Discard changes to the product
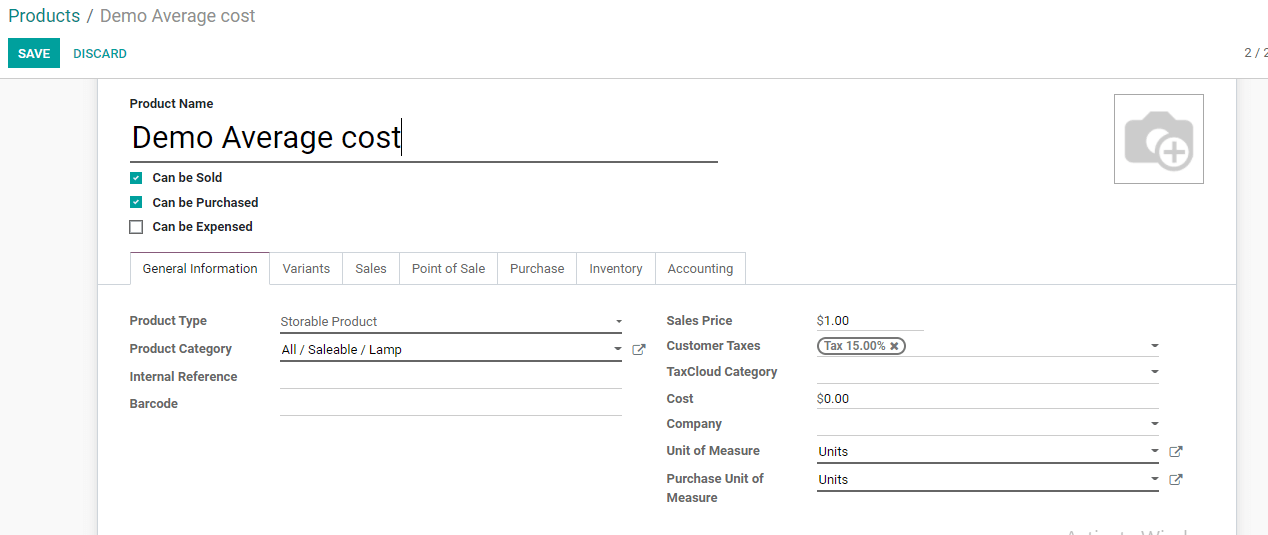The width and height of the screenshot is (1268, 535). (x=100, y=54)
